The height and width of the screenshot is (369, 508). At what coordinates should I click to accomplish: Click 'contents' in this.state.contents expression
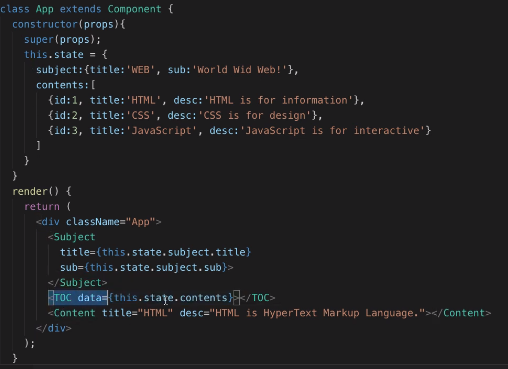tap(203, 298)
